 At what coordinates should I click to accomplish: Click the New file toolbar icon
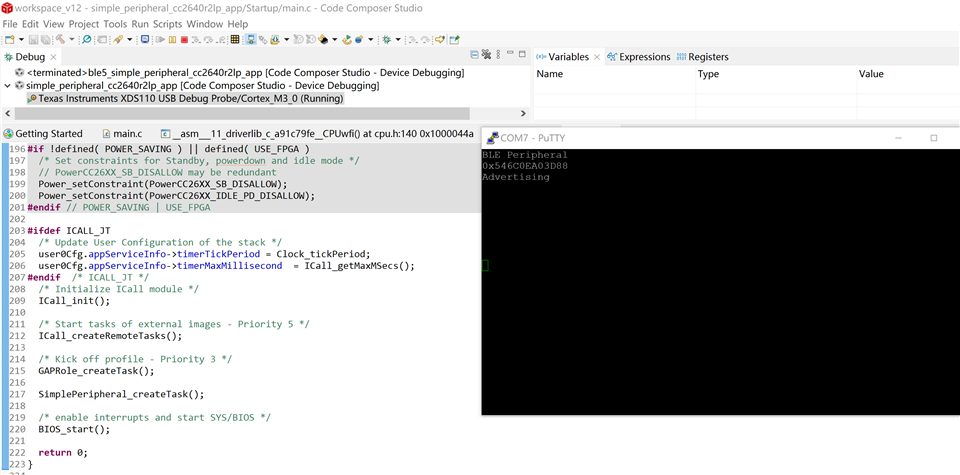coord(8,40)
